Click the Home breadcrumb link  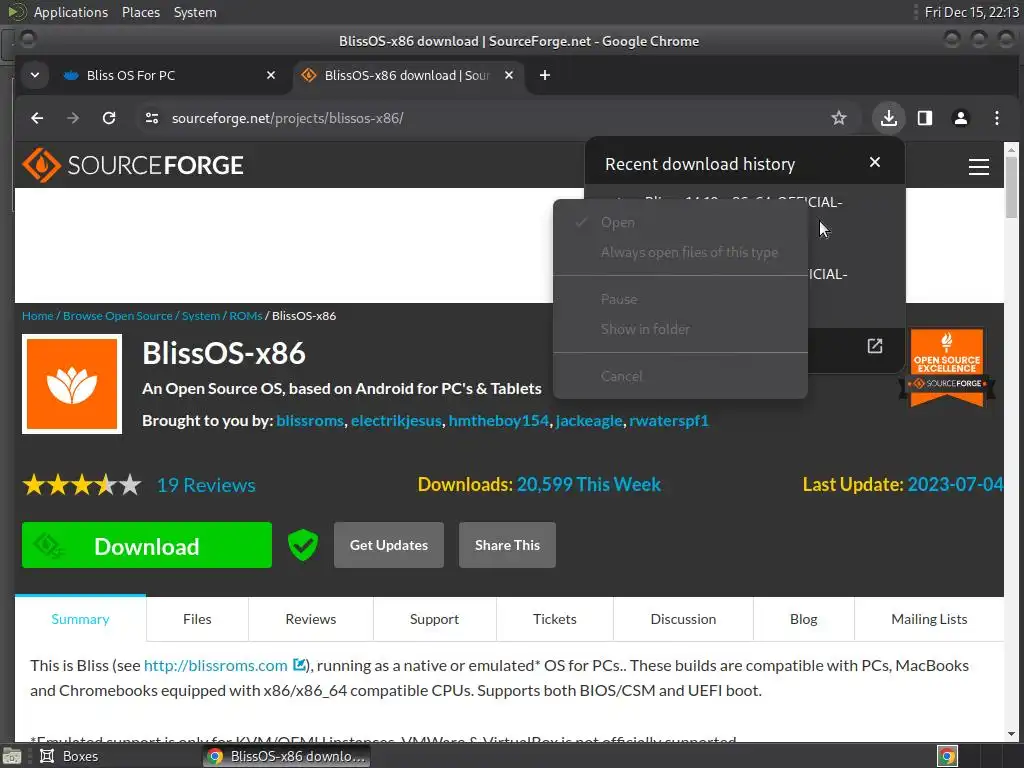37,315
